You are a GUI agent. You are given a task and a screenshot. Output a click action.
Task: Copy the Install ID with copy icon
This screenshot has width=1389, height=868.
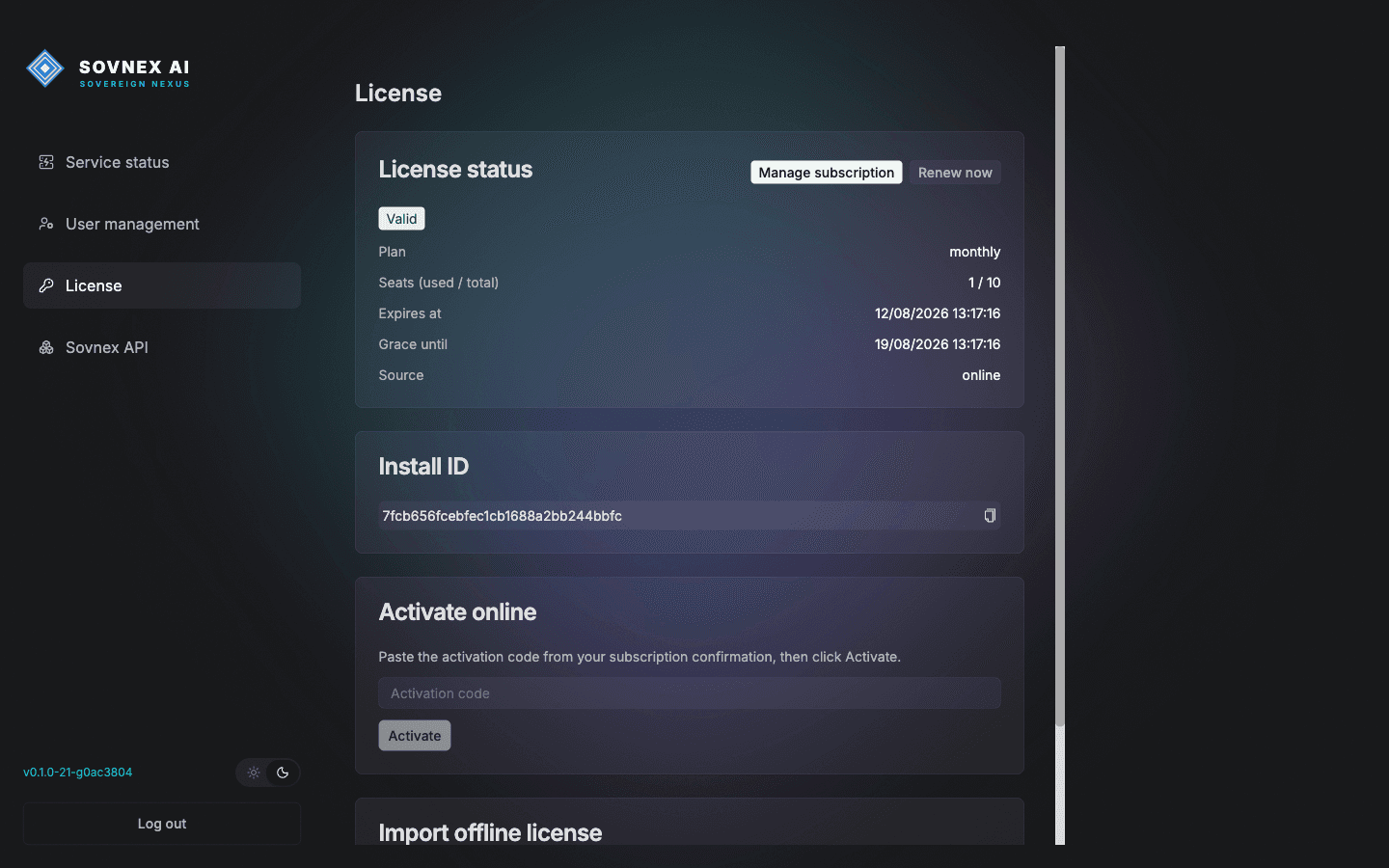click(x=990, y=516)
